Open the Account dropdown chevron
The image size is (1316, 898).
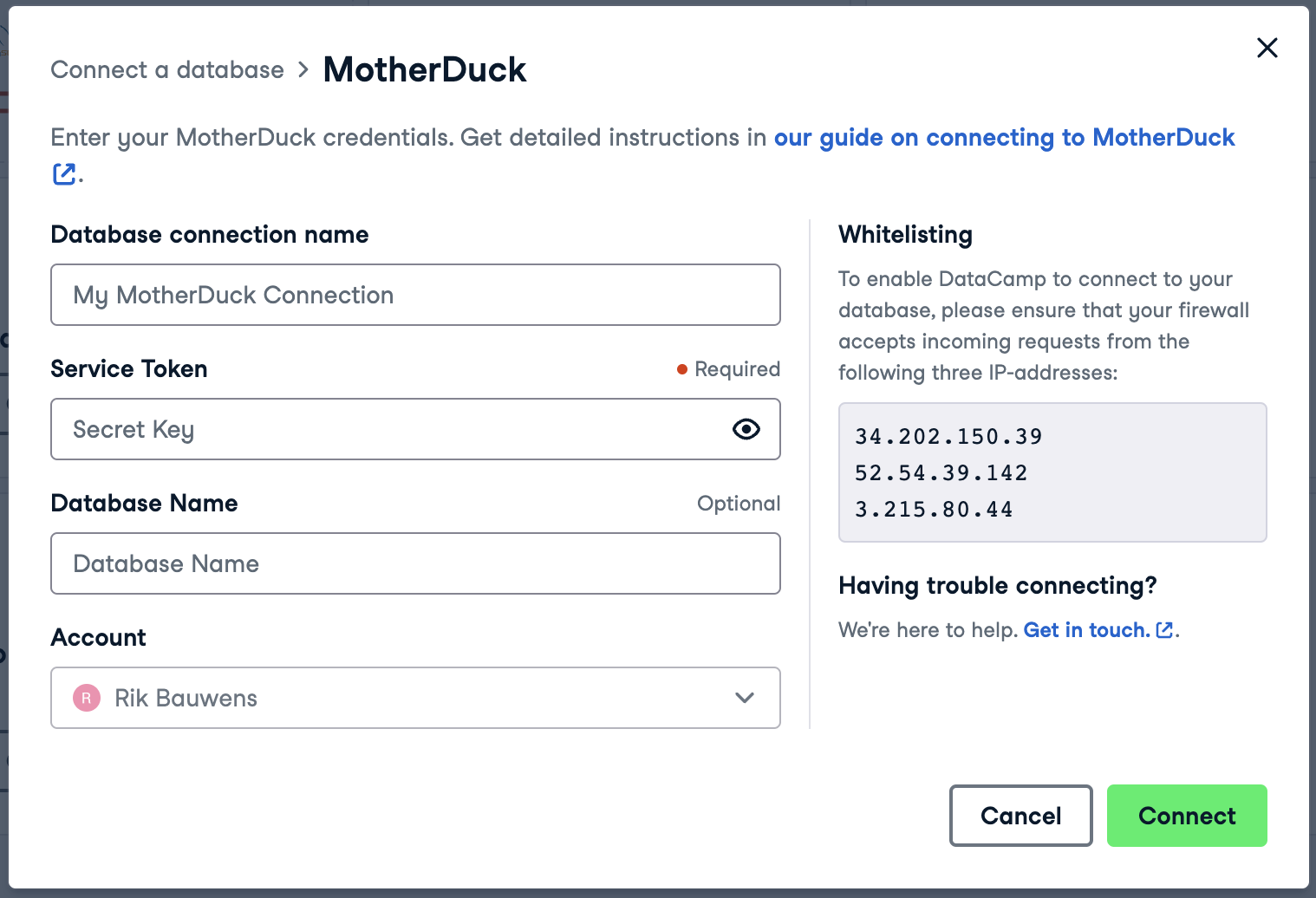744,698
